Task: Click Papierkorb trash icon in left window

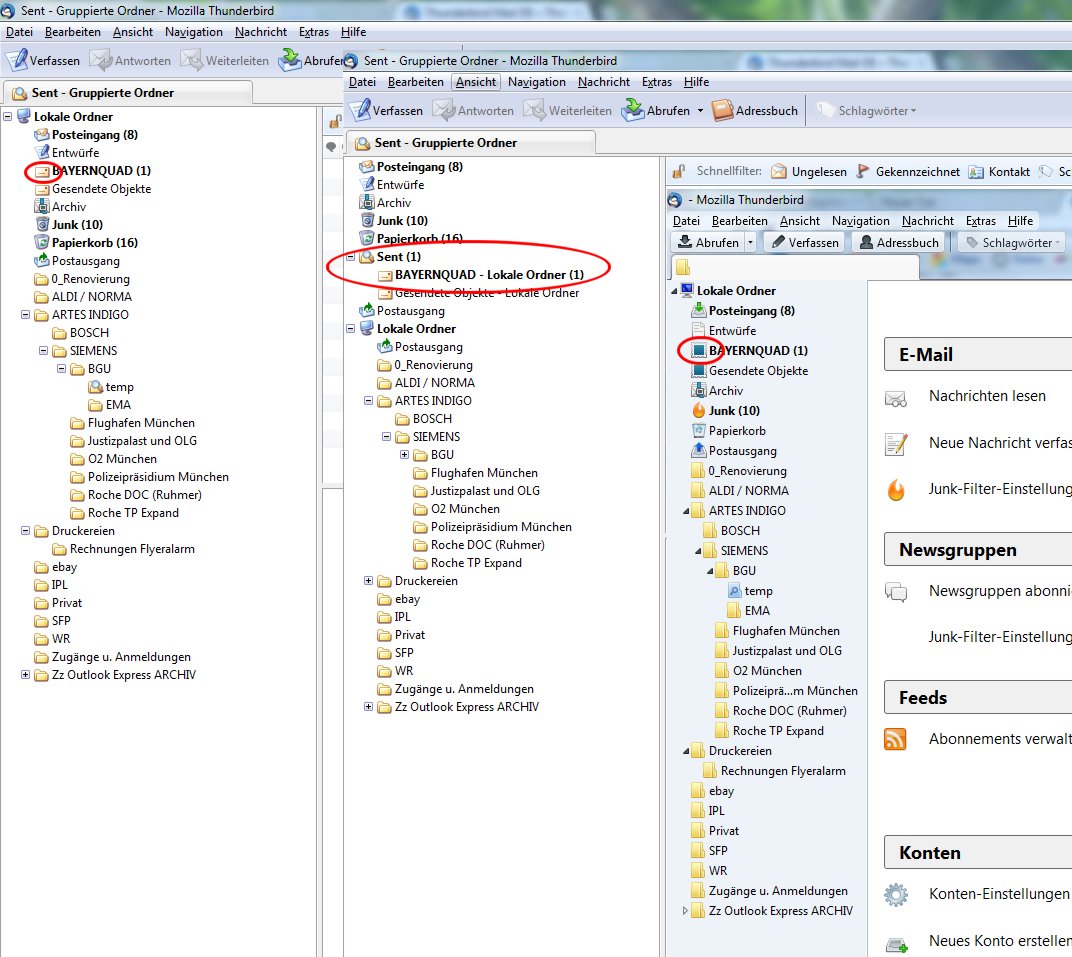Action: (x=42, y=242)
